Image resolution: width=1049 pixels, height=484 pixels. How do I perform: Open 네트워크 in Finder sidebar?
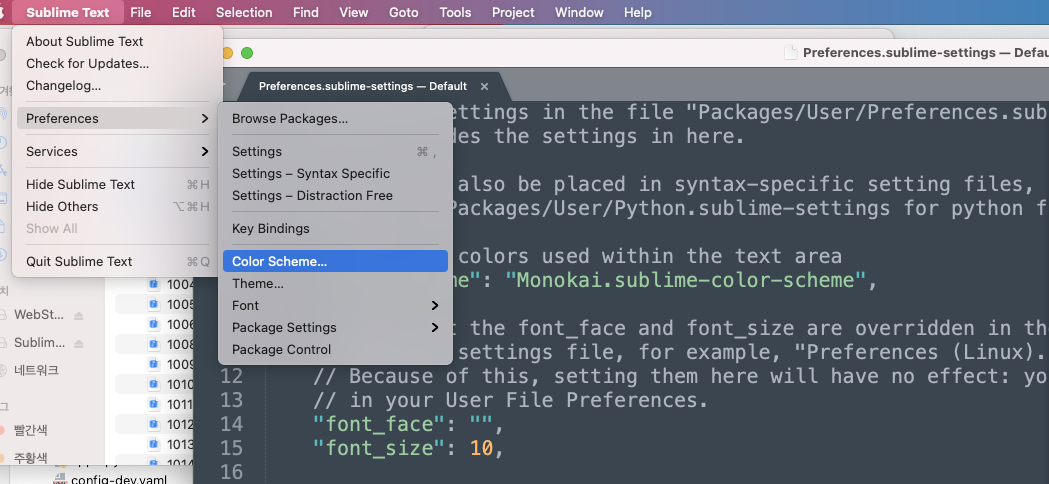[37, 370]
